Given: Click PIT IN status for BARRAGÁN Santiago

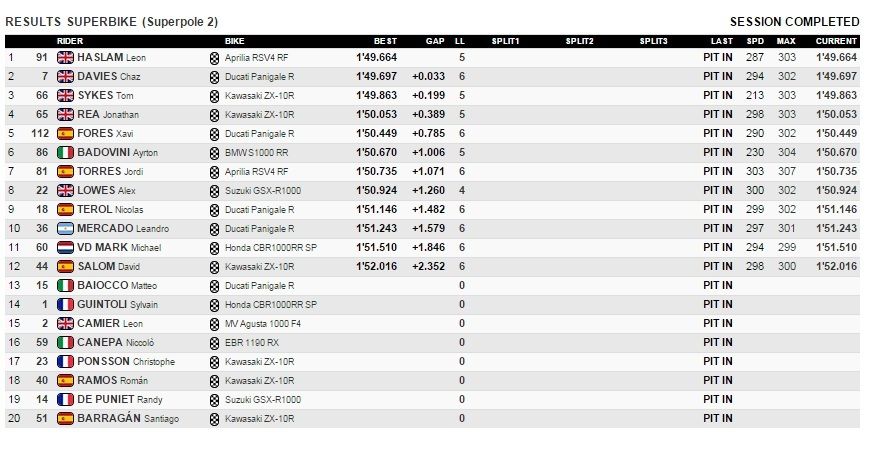Looking at the screenshot, I should pos(718,418).
